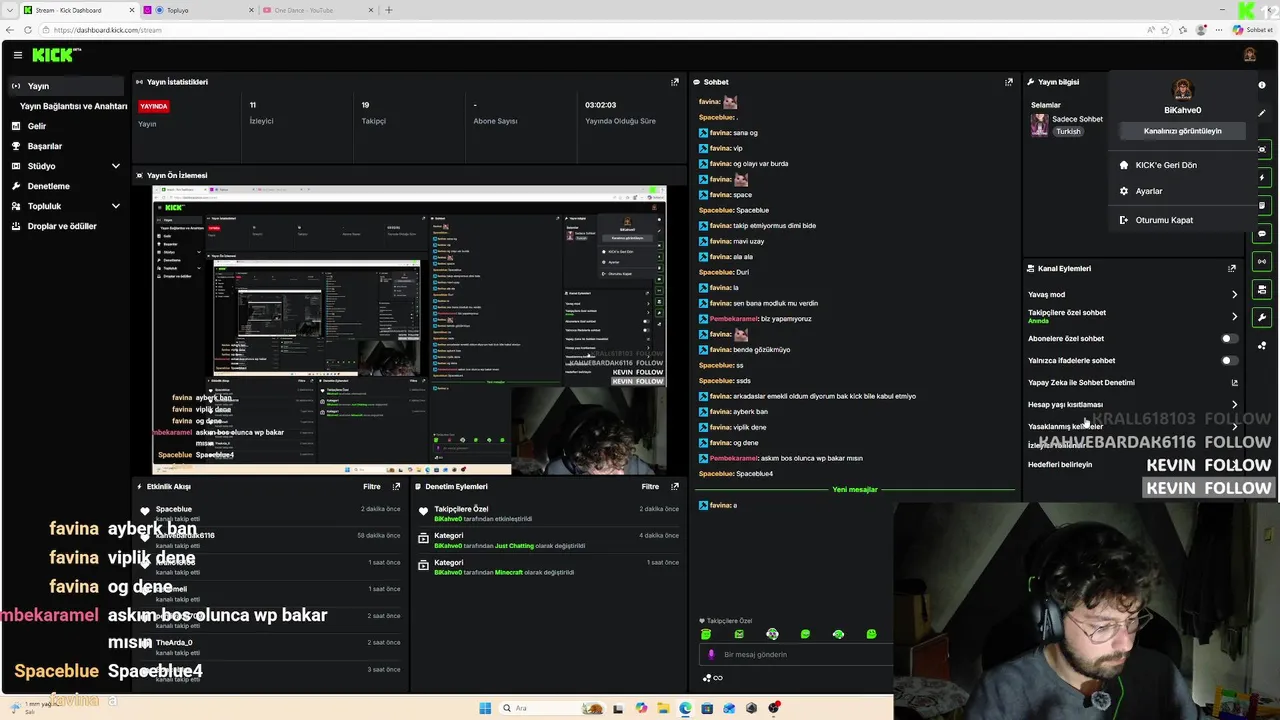This screenshot has height=720, width=1280.
Task: Open a new browser tab with plus button
Action: pyautogui.click(x=389, y=10)
